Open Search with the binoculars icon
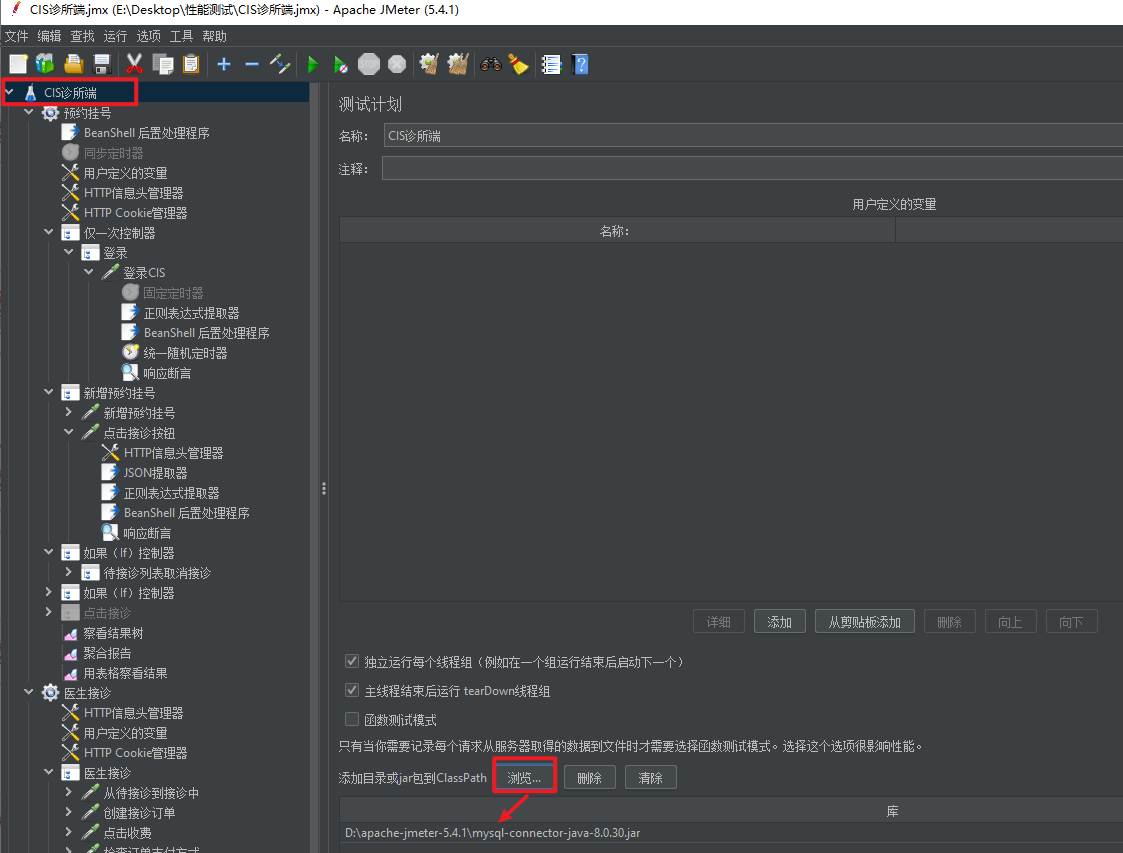 pyautogui.click(x=491, y=64)
